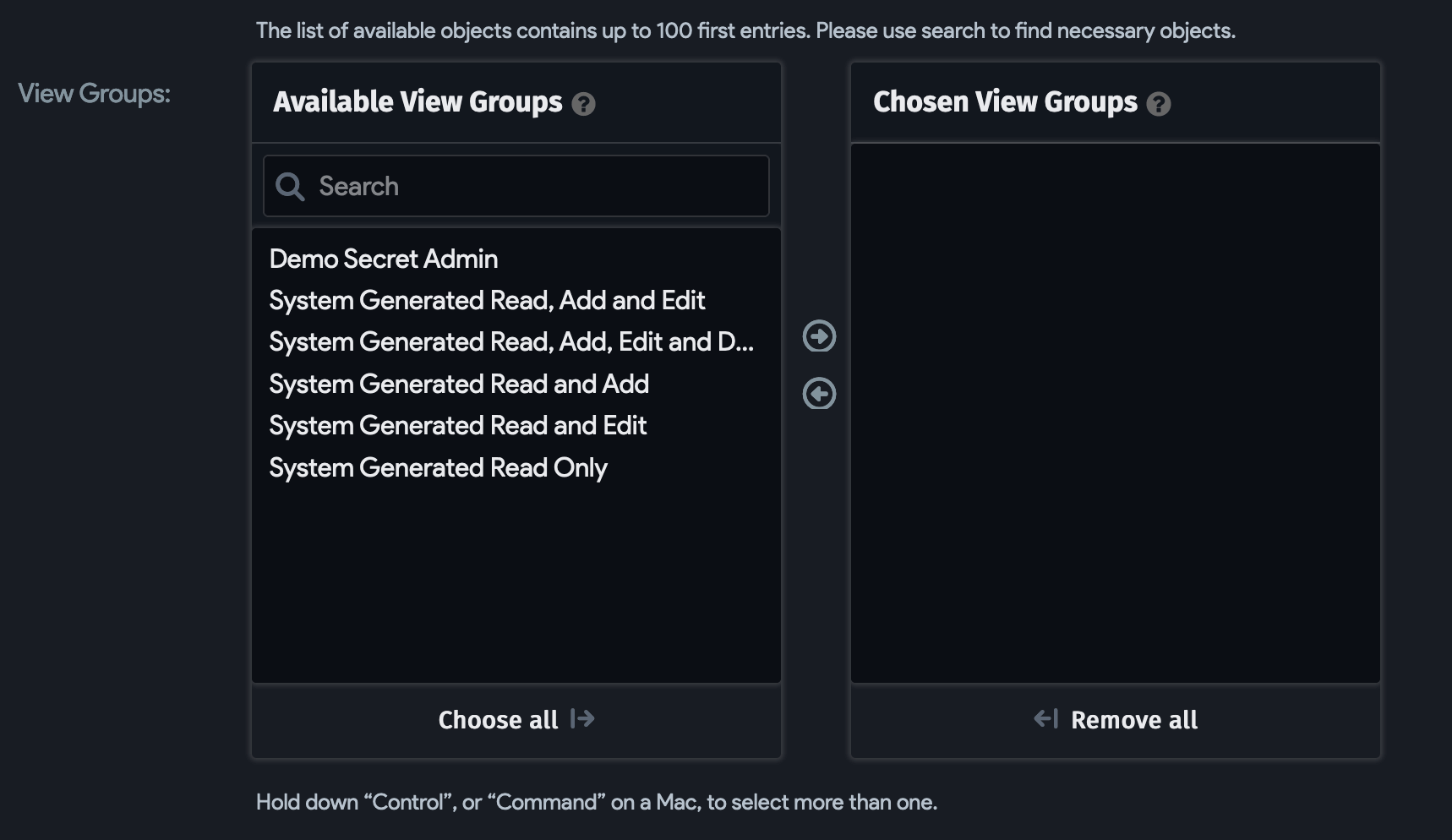Viewport: 1452px width, 840px height.
Task: Highlight System Generated Read Only
Action: coord(438,467)
